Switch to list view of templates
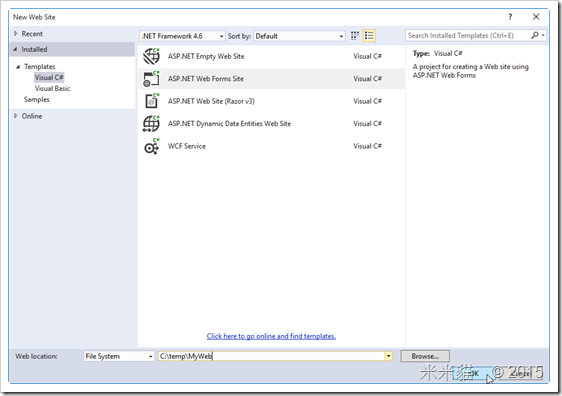 (369, 35)
